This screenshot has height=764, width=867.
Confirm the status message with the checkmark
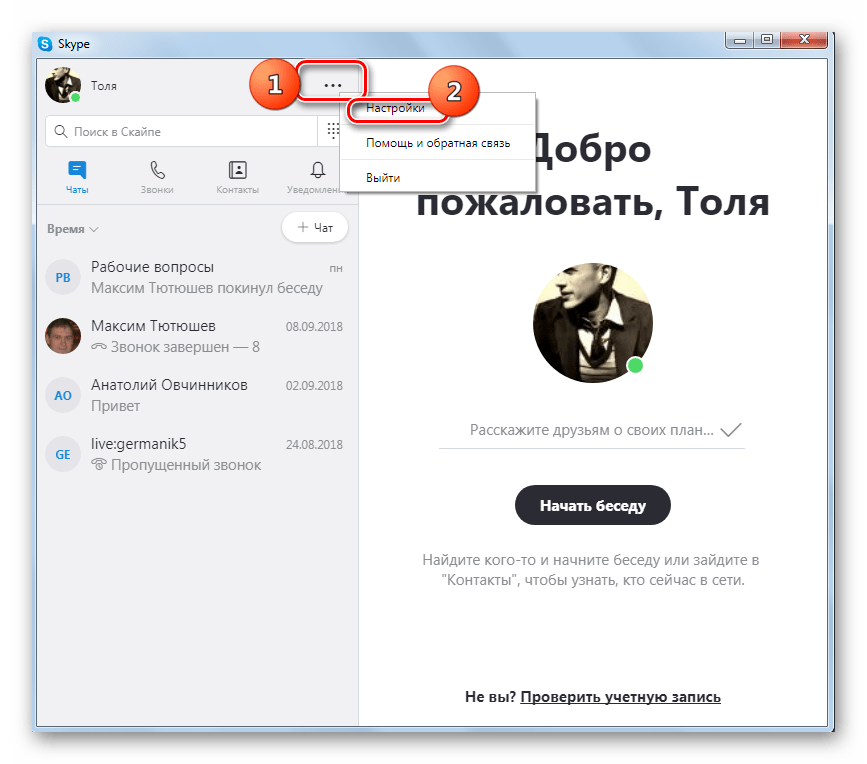[731, 430]
